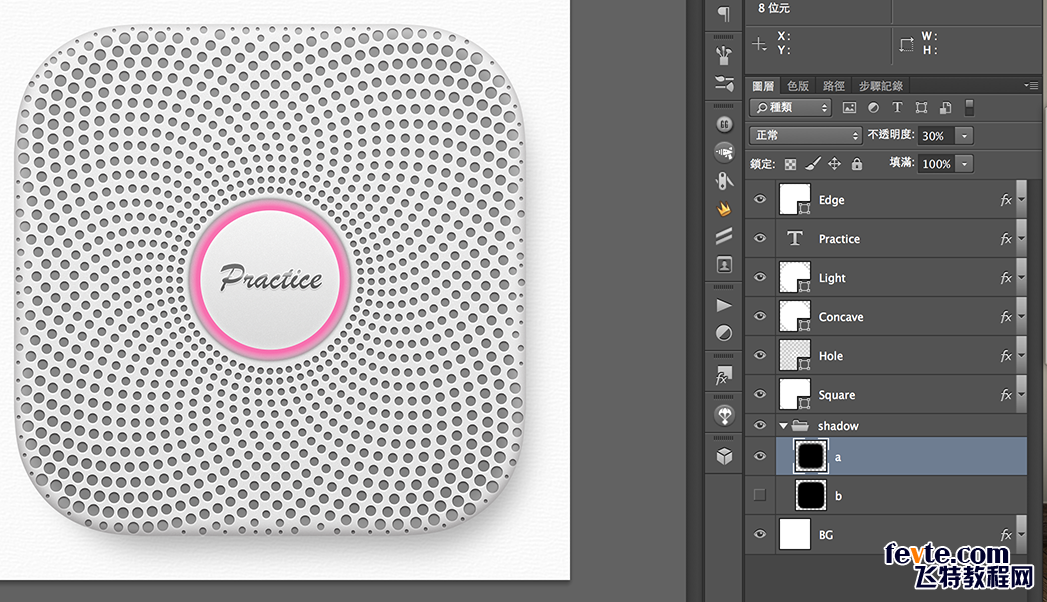Open the Styles panel fx icon
This screenshot has height=602, width=1047.
(724, 376)
